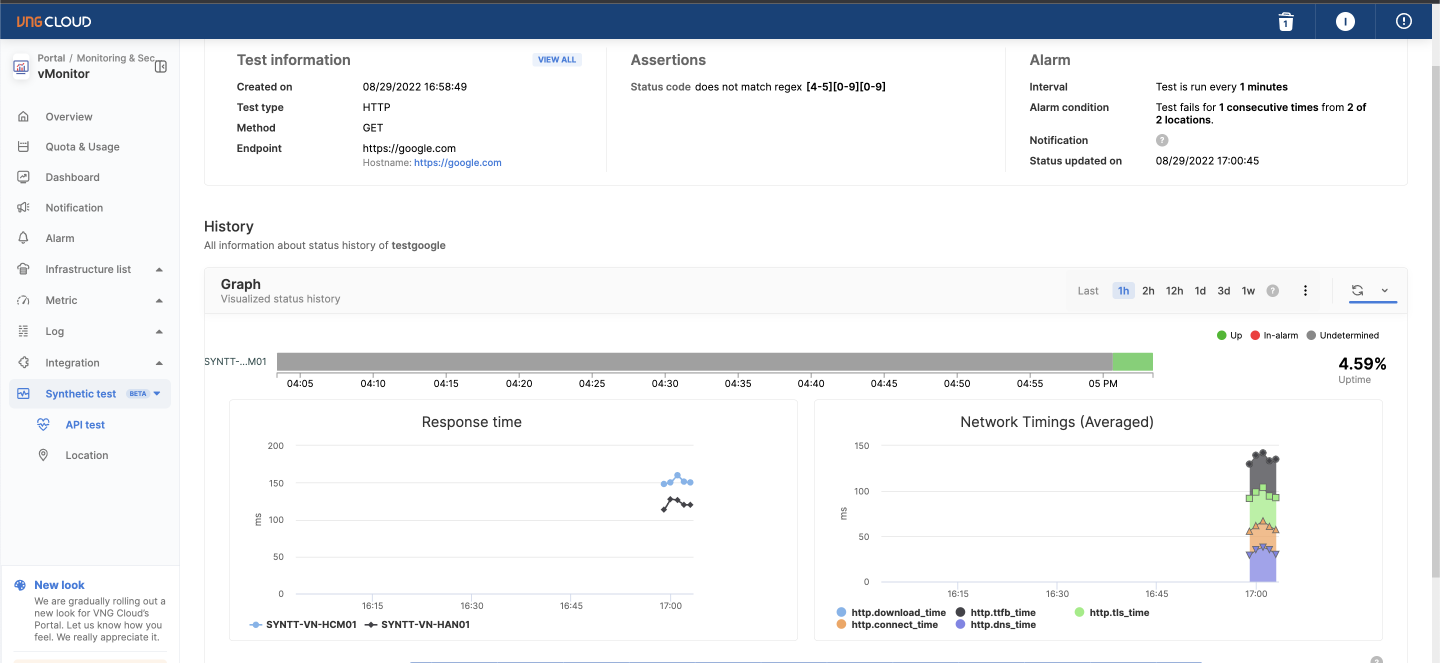Click the outlined exclamation alert icon in header

click(1404, 21)
